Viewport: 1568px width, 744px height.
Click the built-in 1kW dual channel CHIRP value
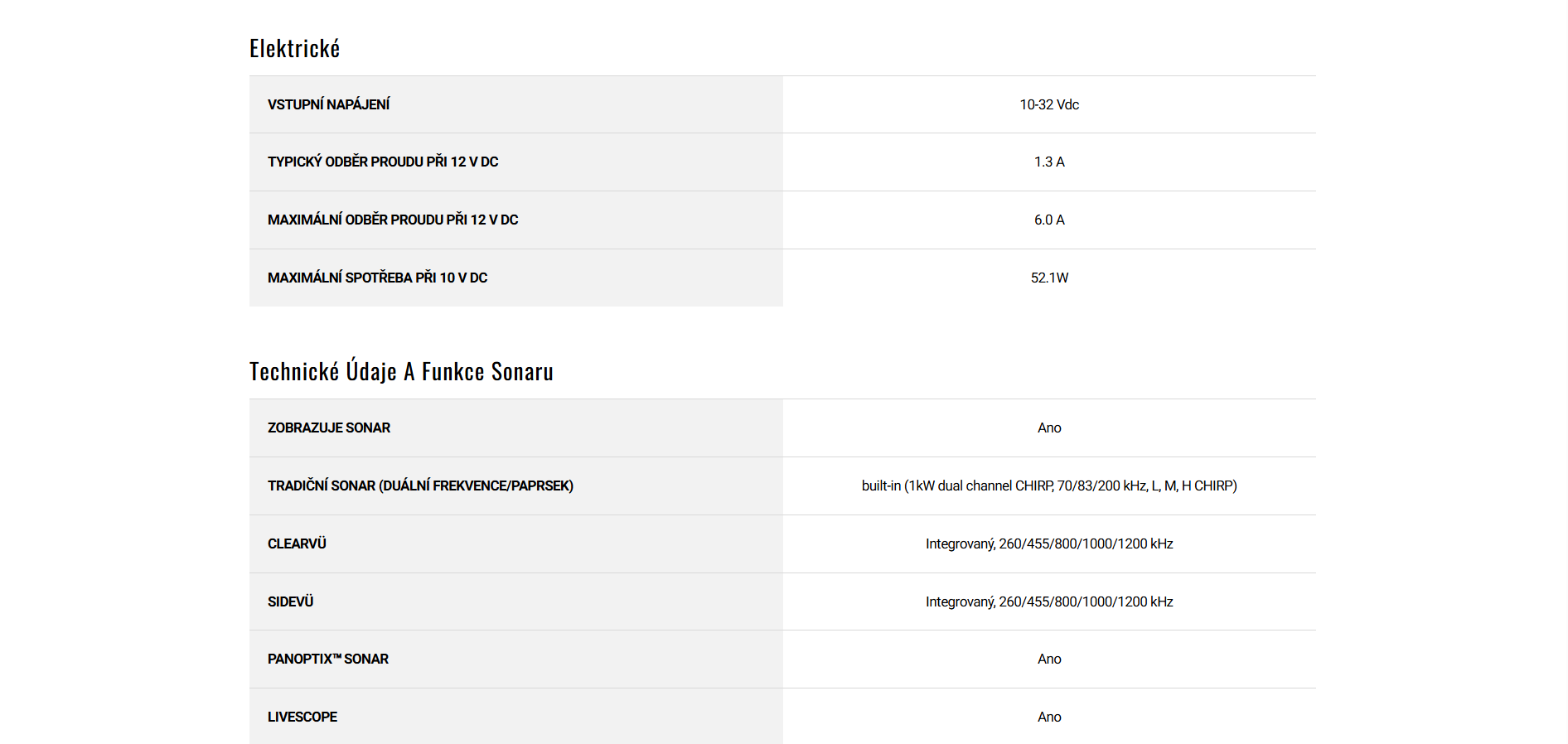tap(1048, 486)
